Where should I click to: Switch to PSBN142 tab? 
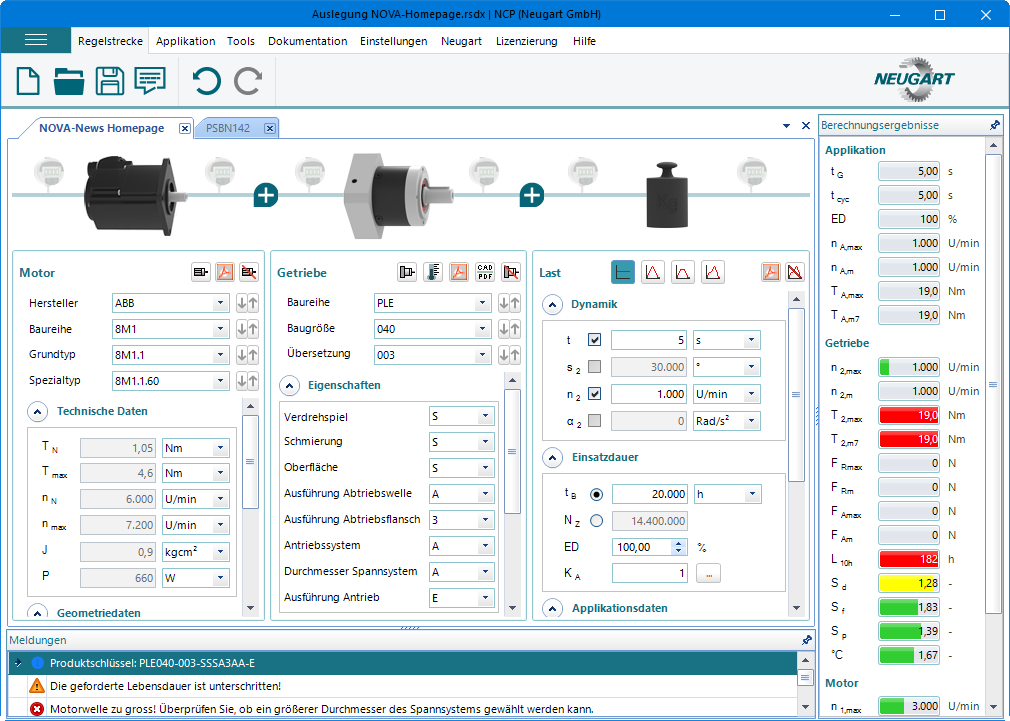point(228,128)
